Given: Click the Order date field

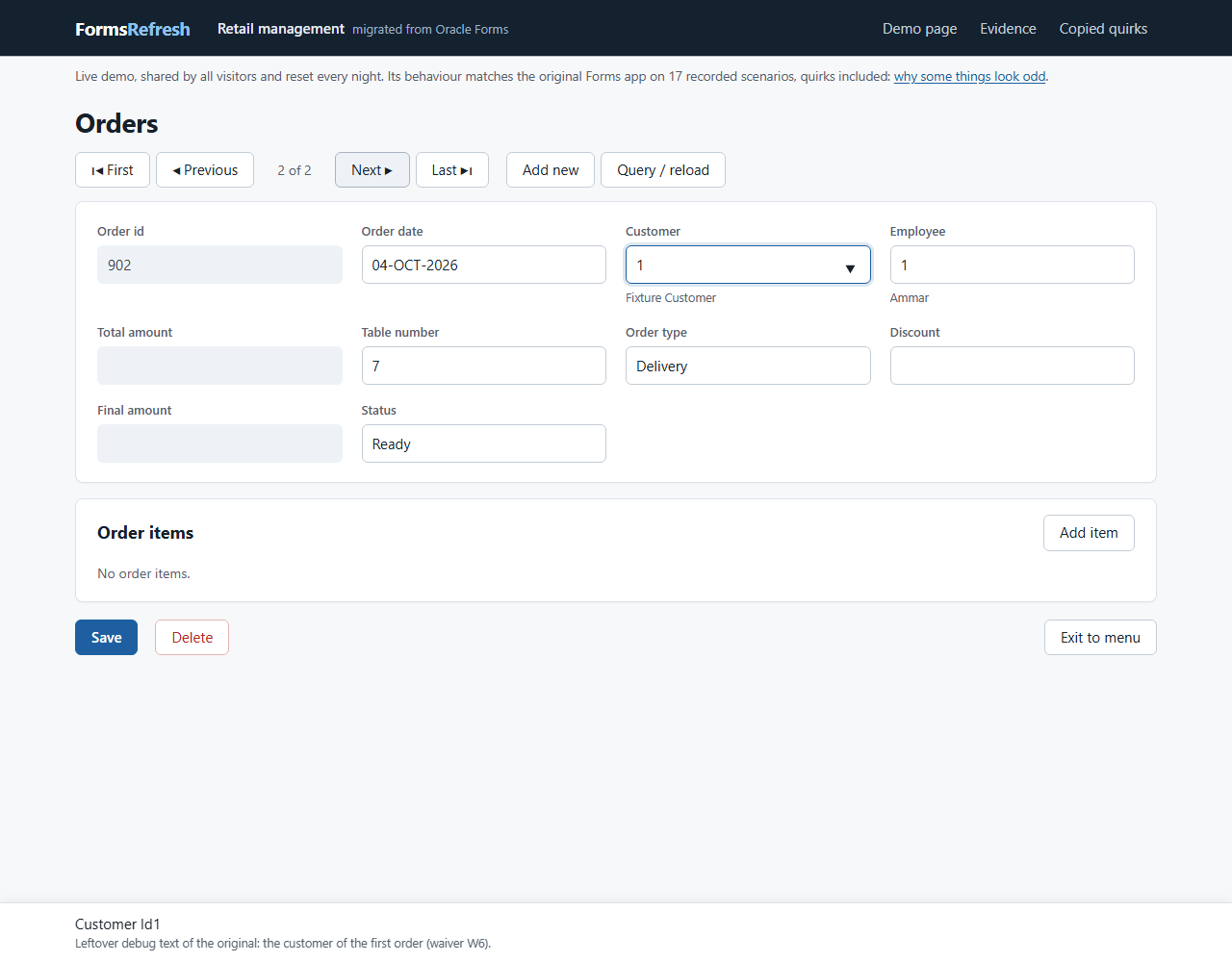Looking at the screenshot, I should click(484, 265).
